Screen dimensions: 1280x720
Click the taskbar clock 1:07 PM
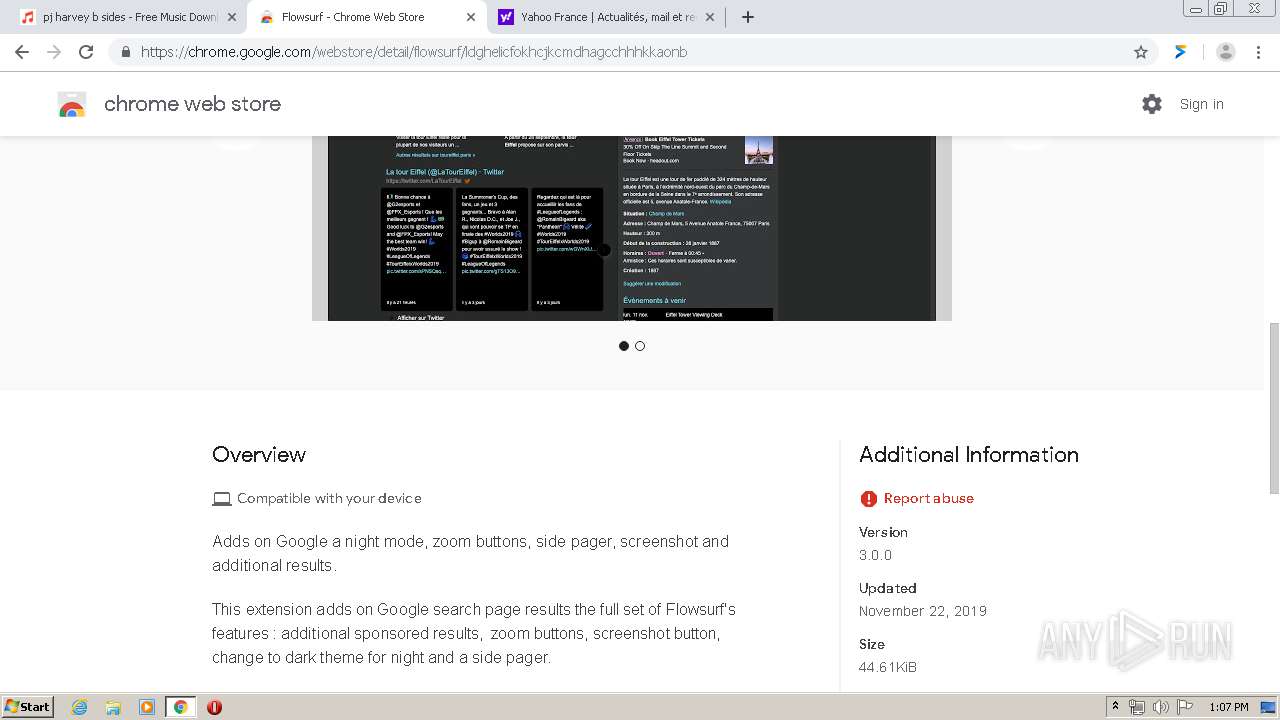[x=1228, y=707]
